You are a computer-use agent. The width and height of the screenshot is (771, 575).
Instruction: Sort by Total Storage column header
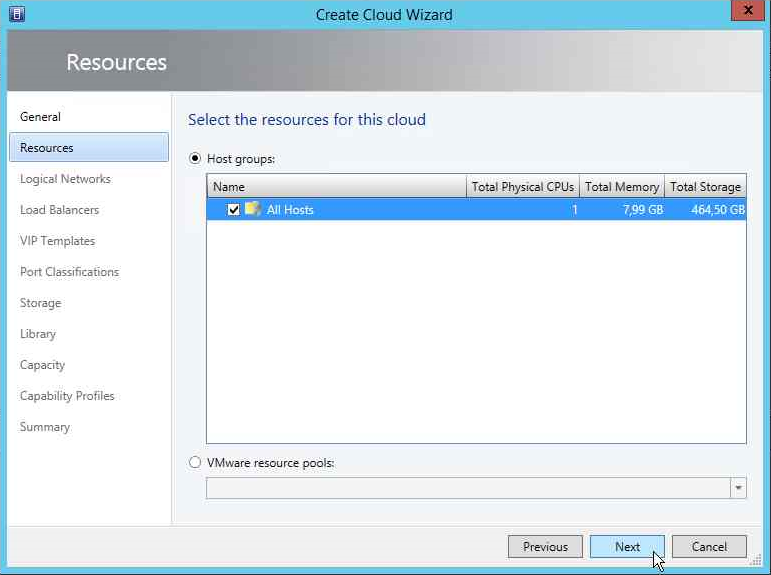coord(705,187)
